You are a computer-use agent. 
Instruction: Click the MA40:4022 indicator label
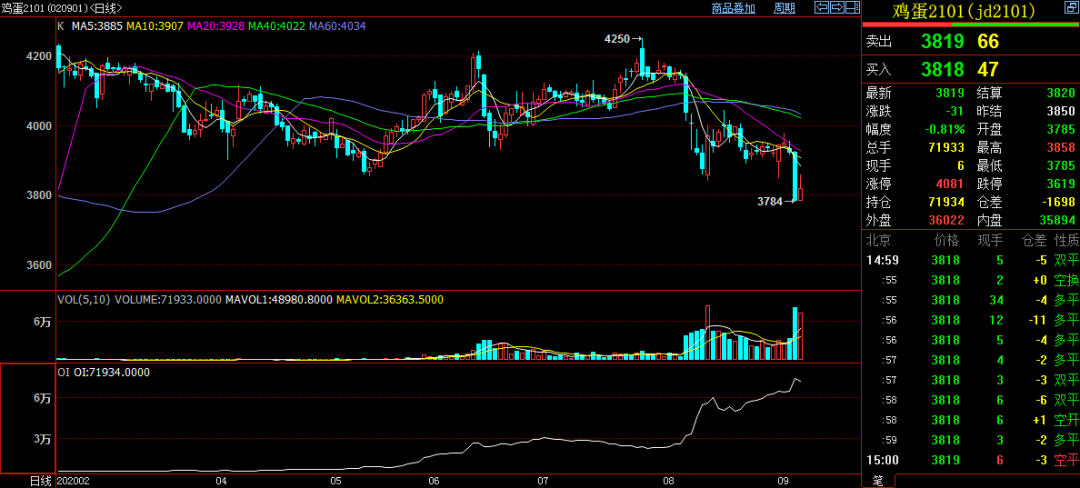point(277,26)
